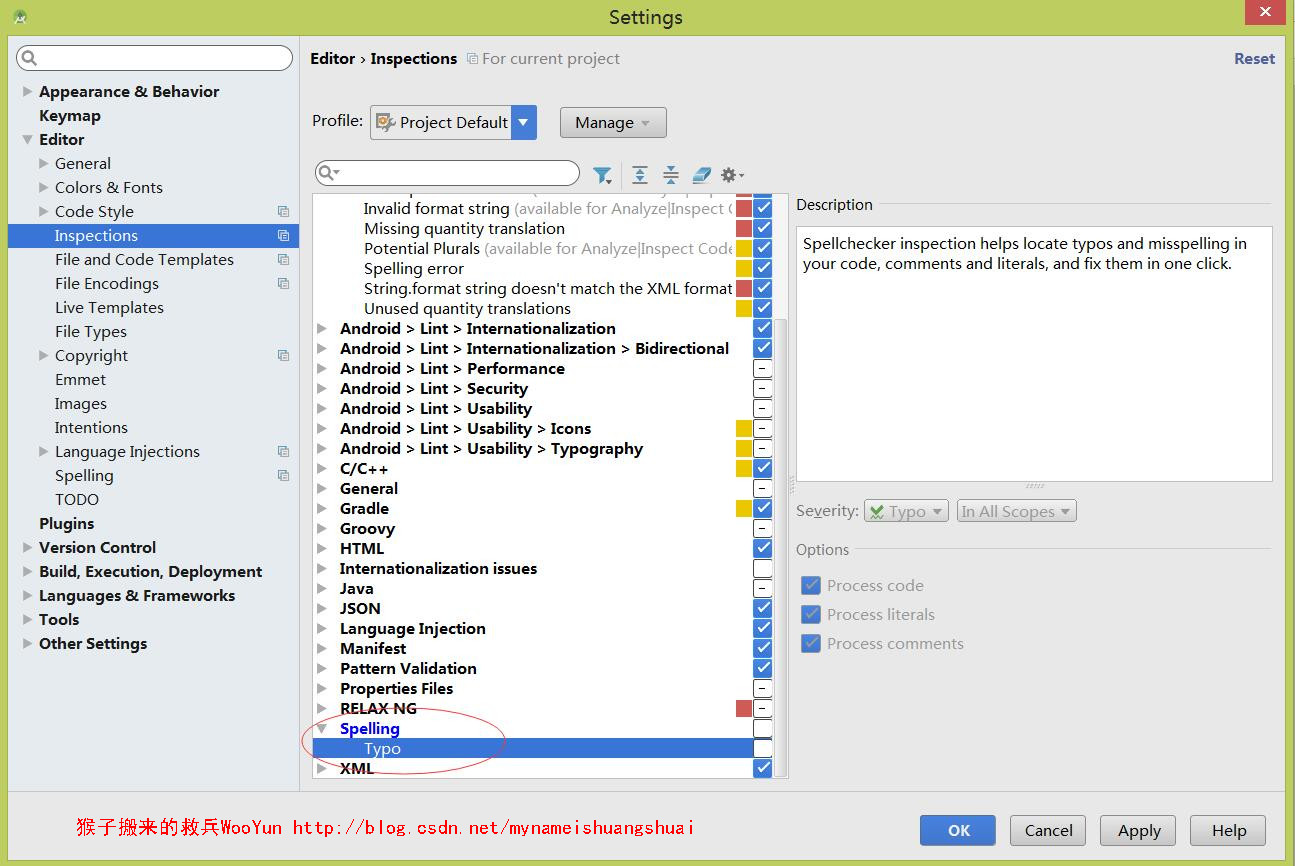Expand the Version Control settings group
1295x866 pixels.
point(27,547)
